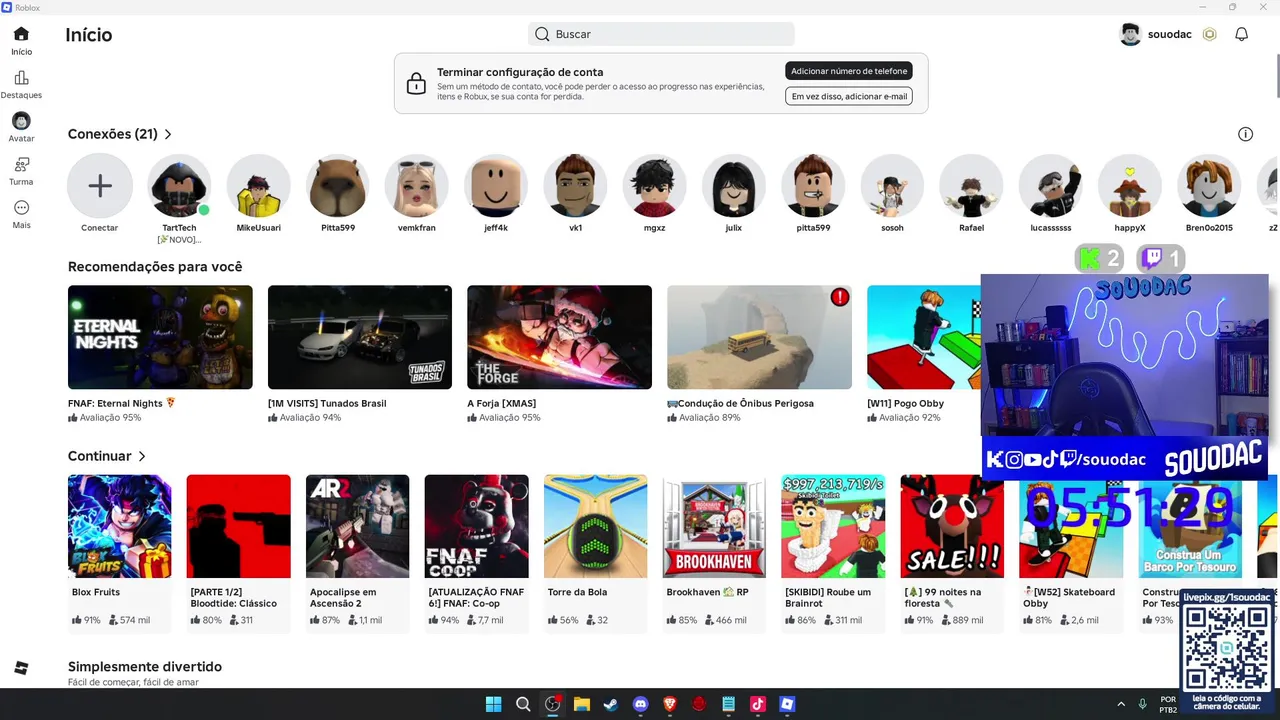
Task: Open the Roblox taskbar icon
Action: [x=787, y=704]
